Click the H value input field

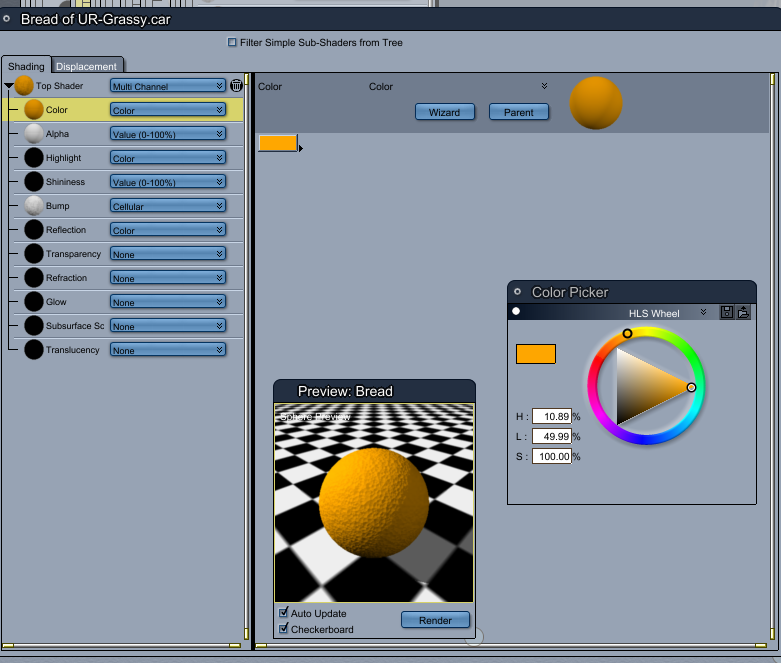pyautogui.click(x=551, y=416)
